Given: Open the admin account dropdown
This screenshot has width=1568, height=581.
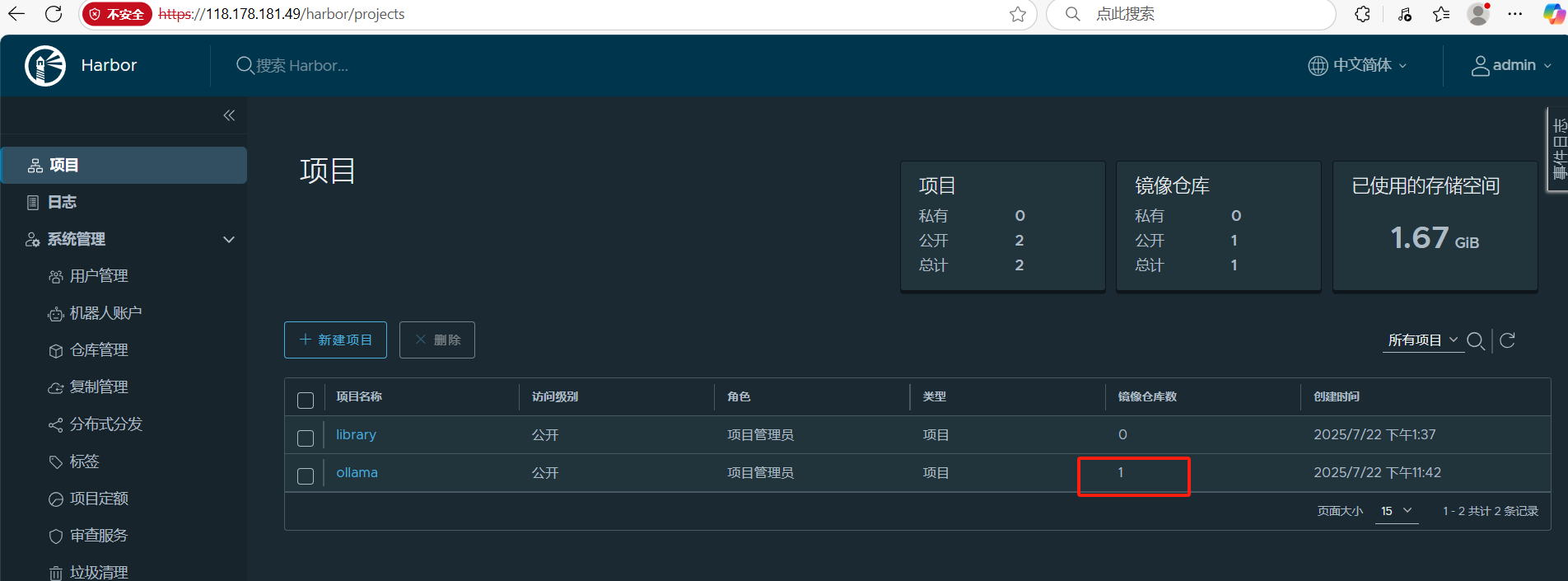Looking at the screenshot, I should pos(1512,65).
